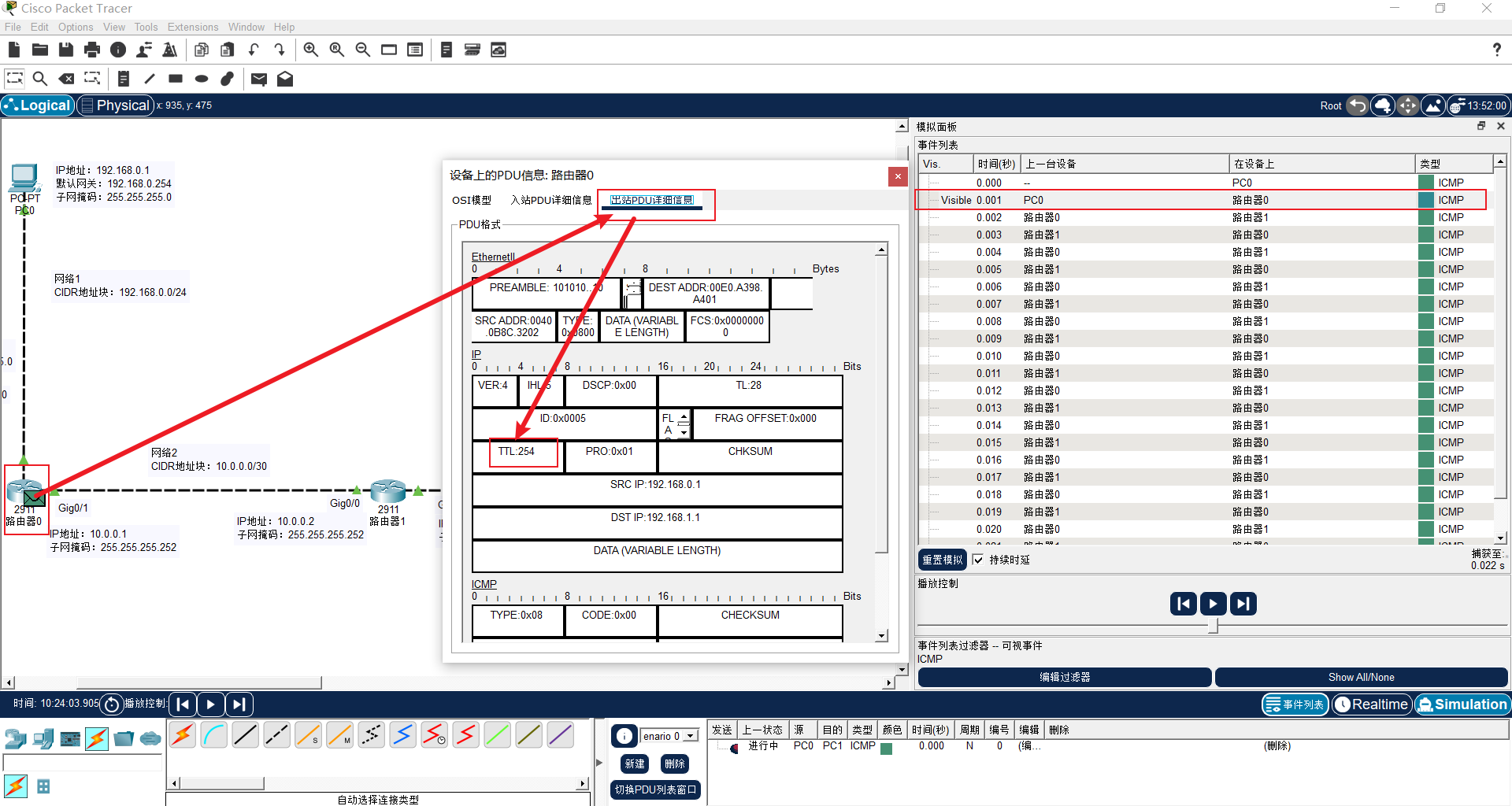Click the 编辑过滤器 button
This screenshot has width=1512, height=806.
pos(1065,677)
